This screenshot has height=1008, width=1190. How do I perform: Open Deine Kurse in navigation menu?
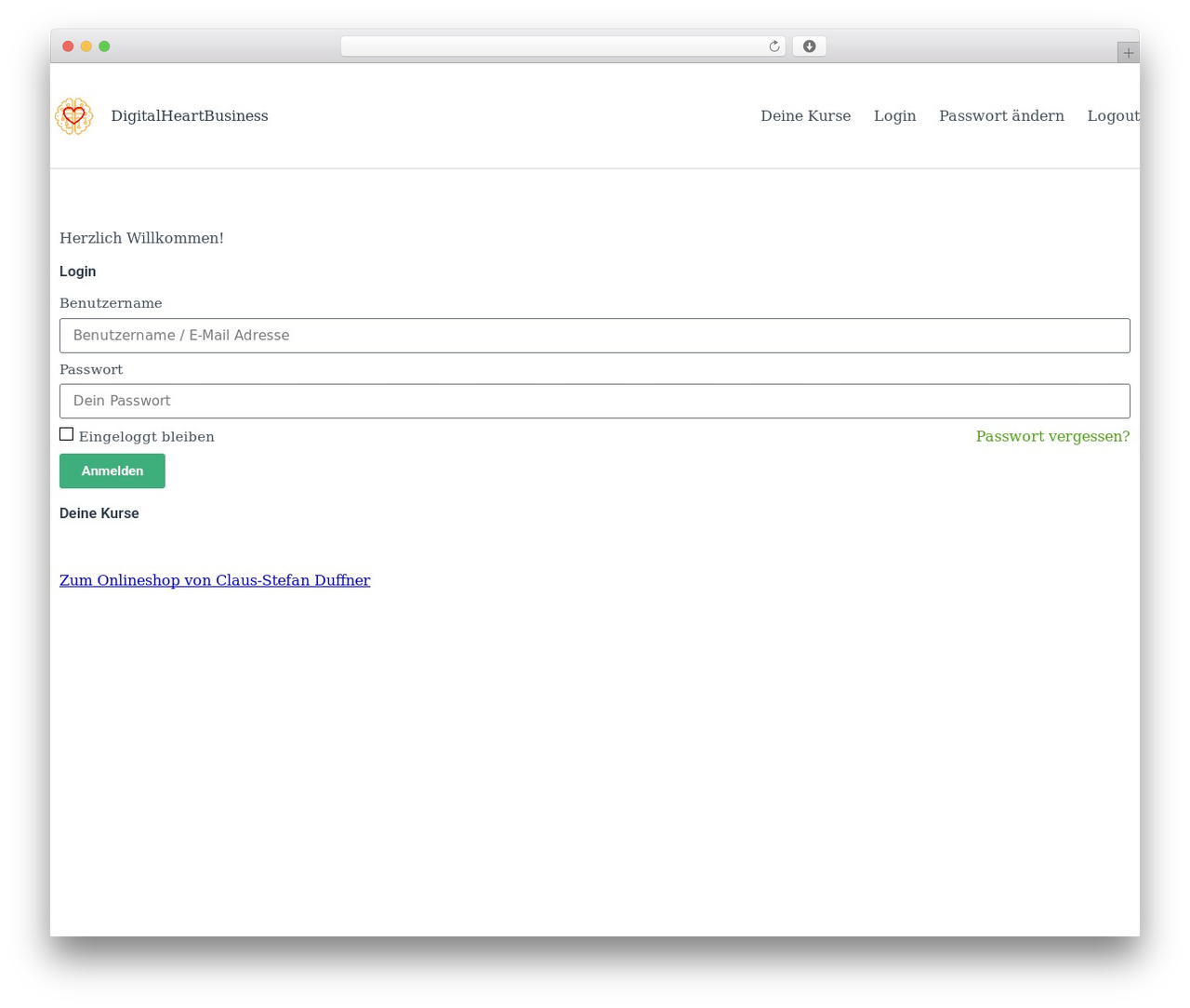point(805,115)
